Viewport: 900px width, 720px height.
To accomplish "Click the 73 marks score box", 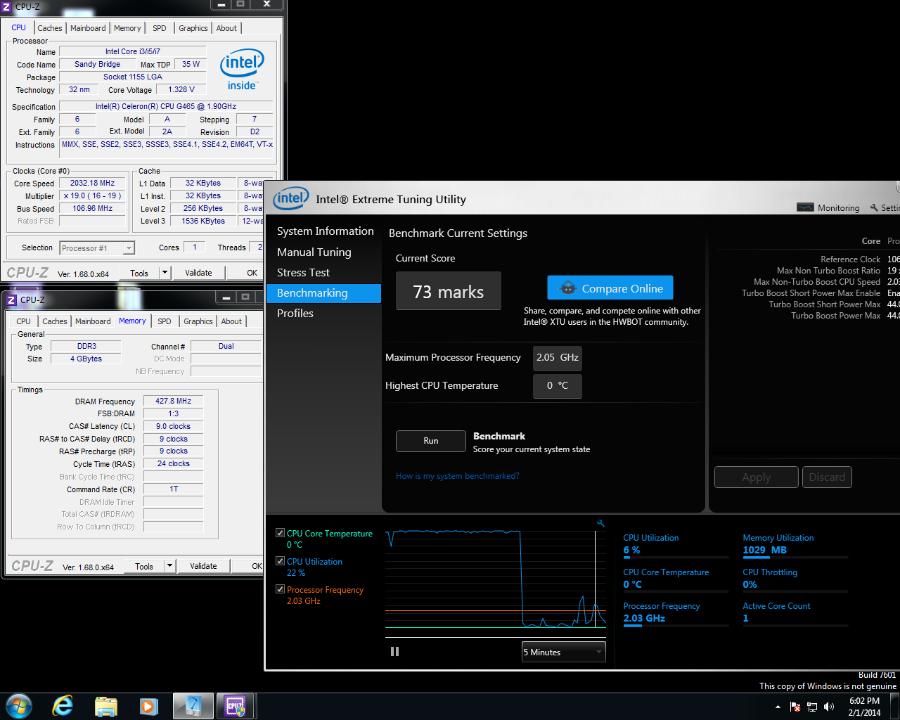I will [x=448, y=292].
